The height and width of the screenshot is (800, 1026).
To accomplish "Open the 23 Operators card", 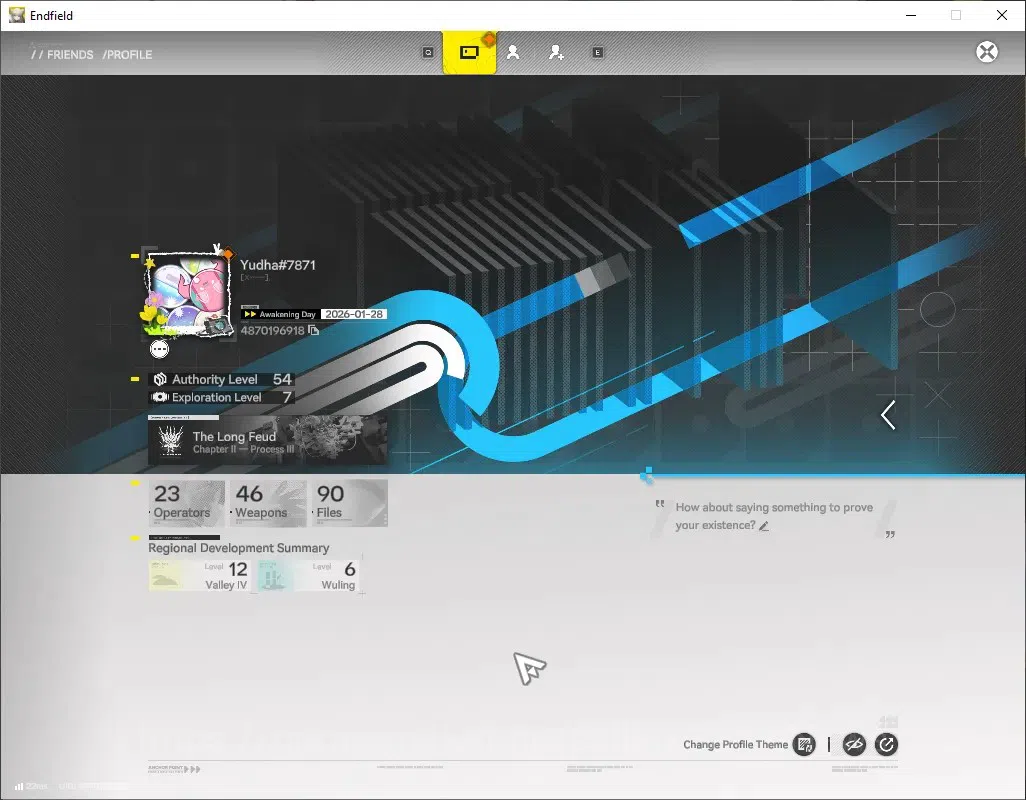I will pos(187,503).
